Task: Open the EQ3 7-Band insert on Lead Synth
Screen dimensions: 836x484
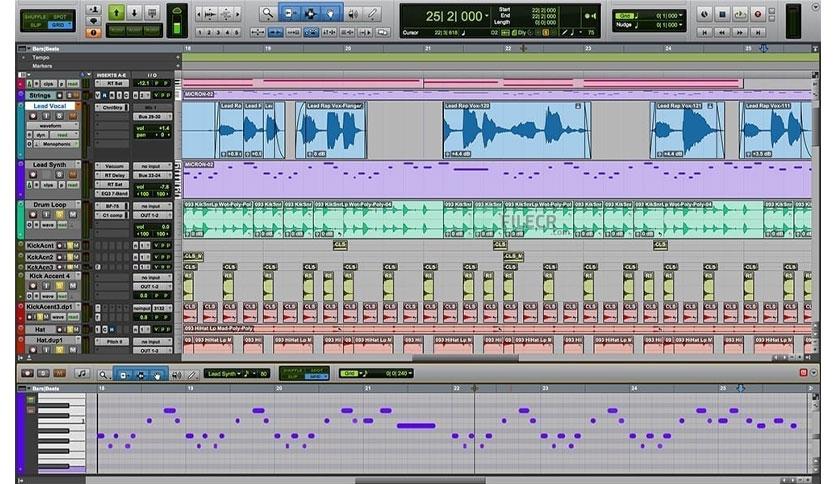Action: 114,193
